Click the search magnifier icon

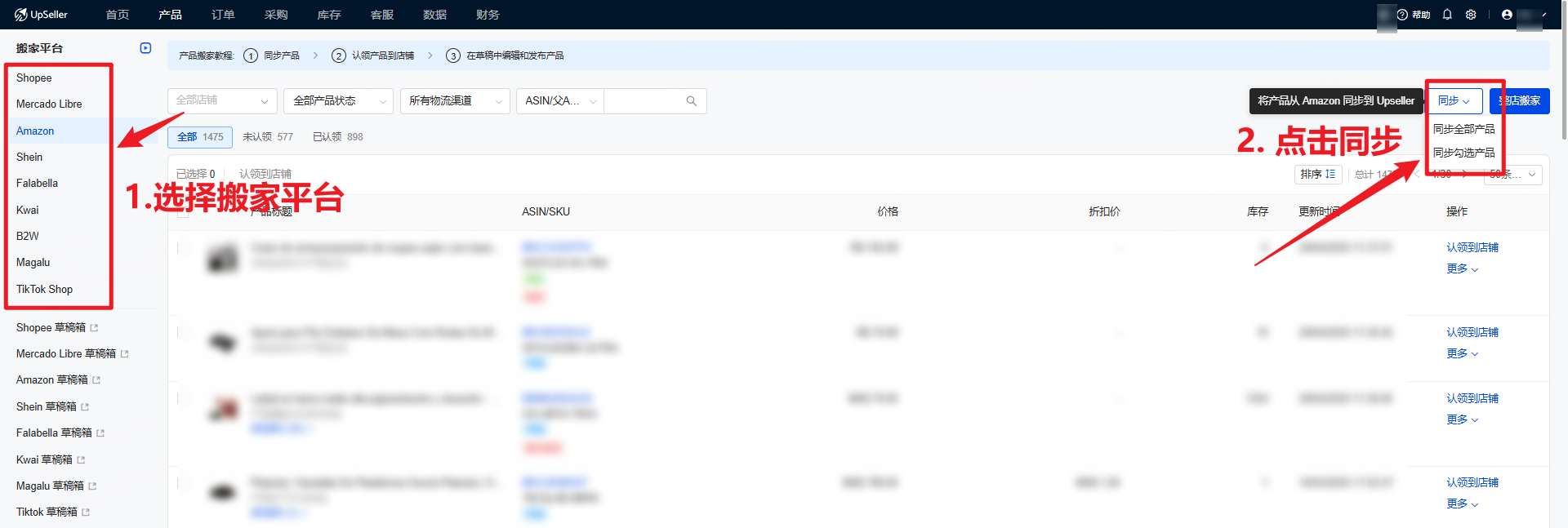tap(692, 101)
